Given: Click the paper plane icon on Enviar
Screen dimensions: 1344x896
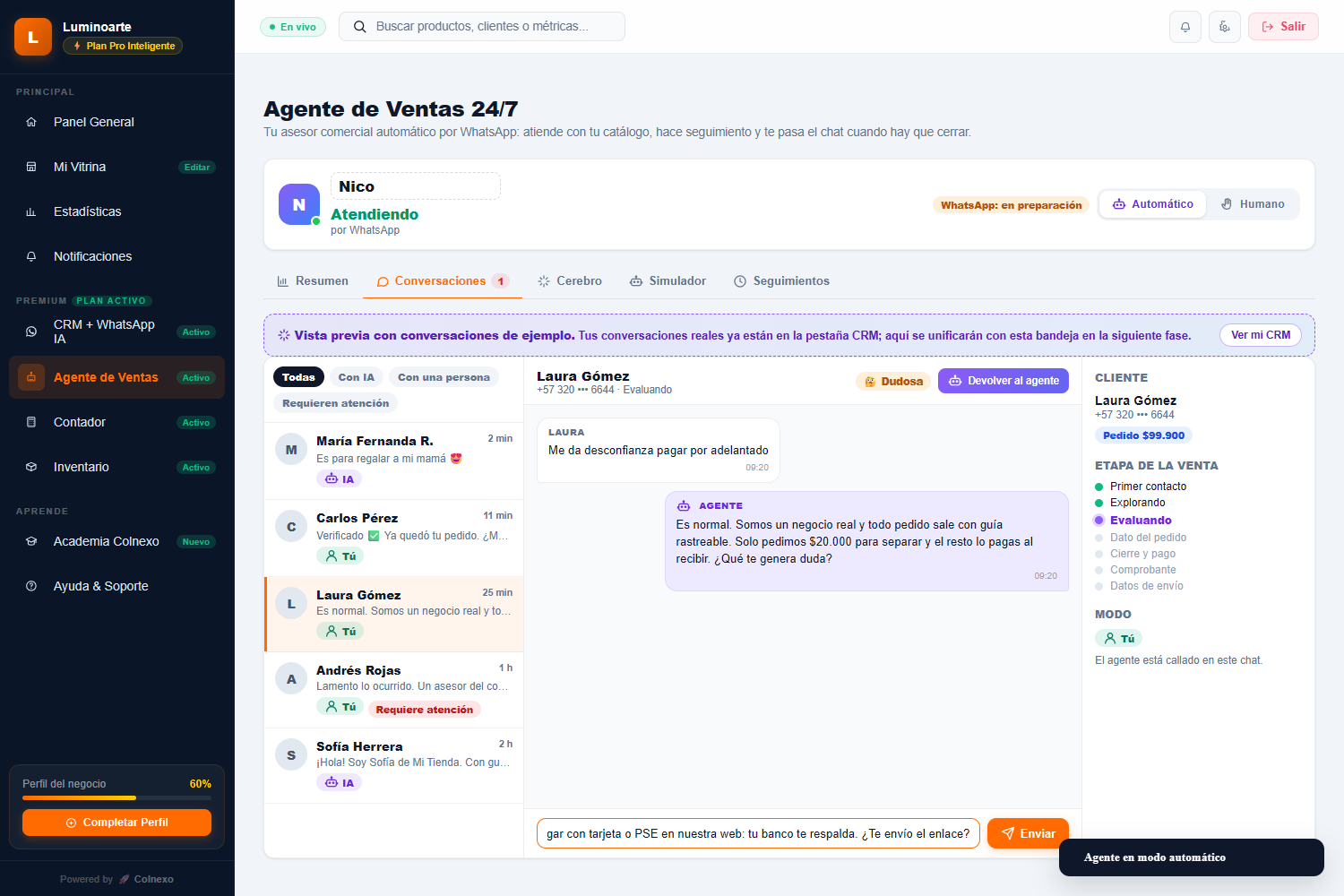Looking at the screenshot, I should tap(1008, 833).
